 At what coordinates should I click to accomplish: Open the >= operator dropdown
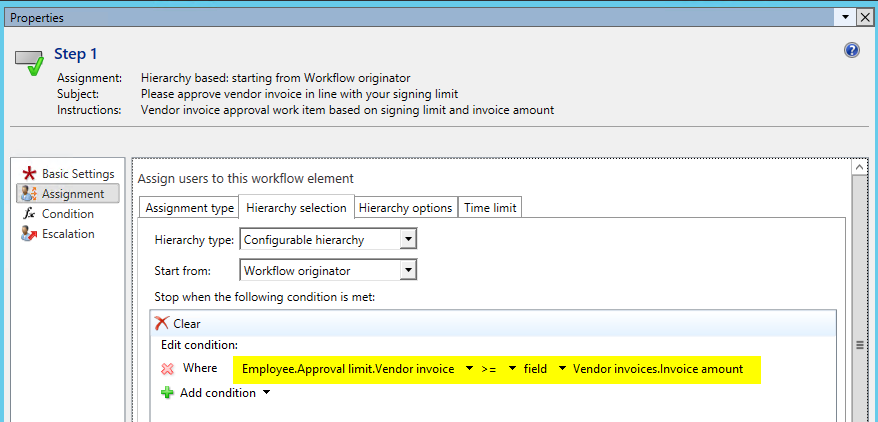coord(512,369)
